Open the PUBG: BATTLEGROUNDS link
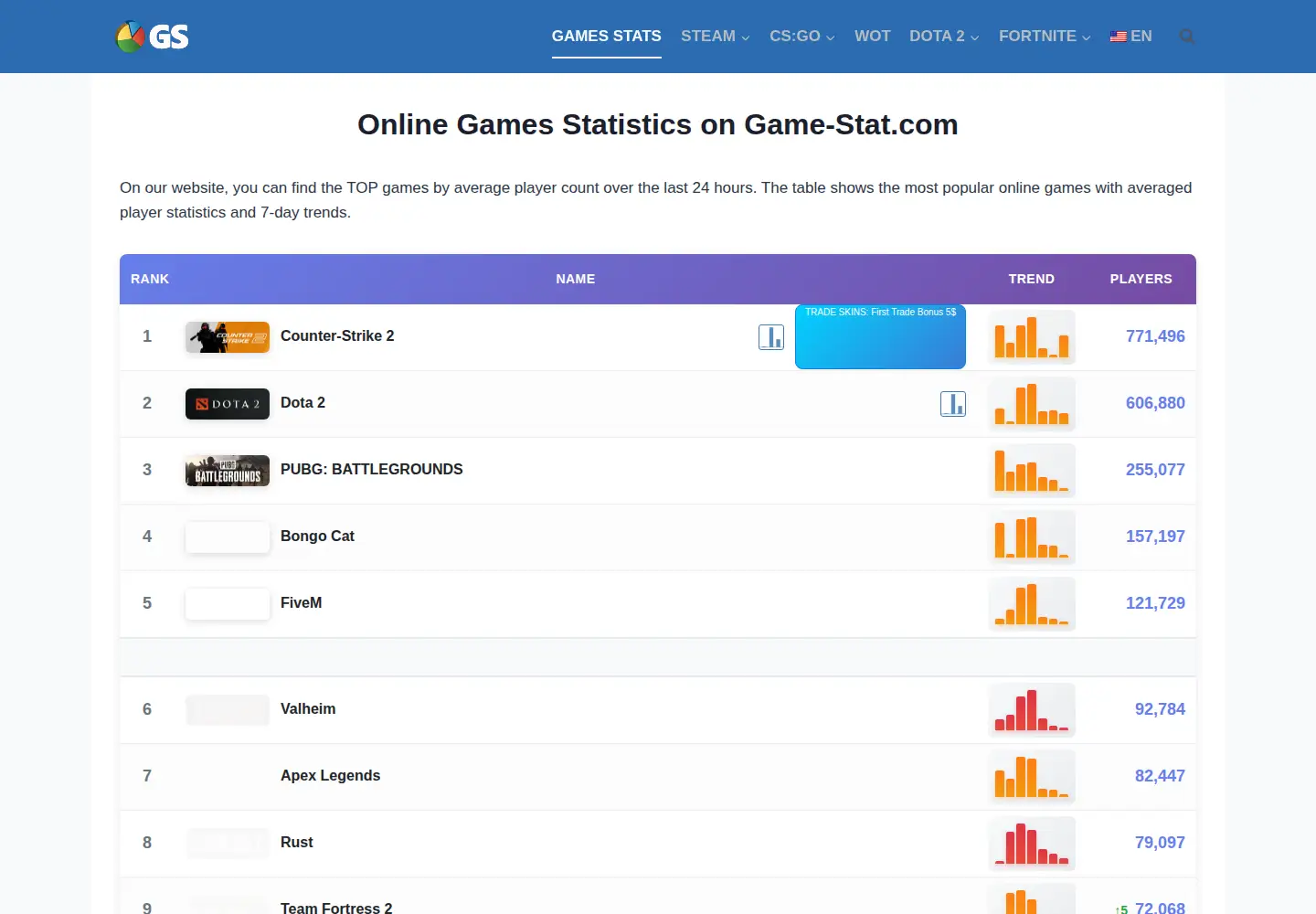This screenshot has width=1316, height=914. pyautogui.click(x=372, y=470)
